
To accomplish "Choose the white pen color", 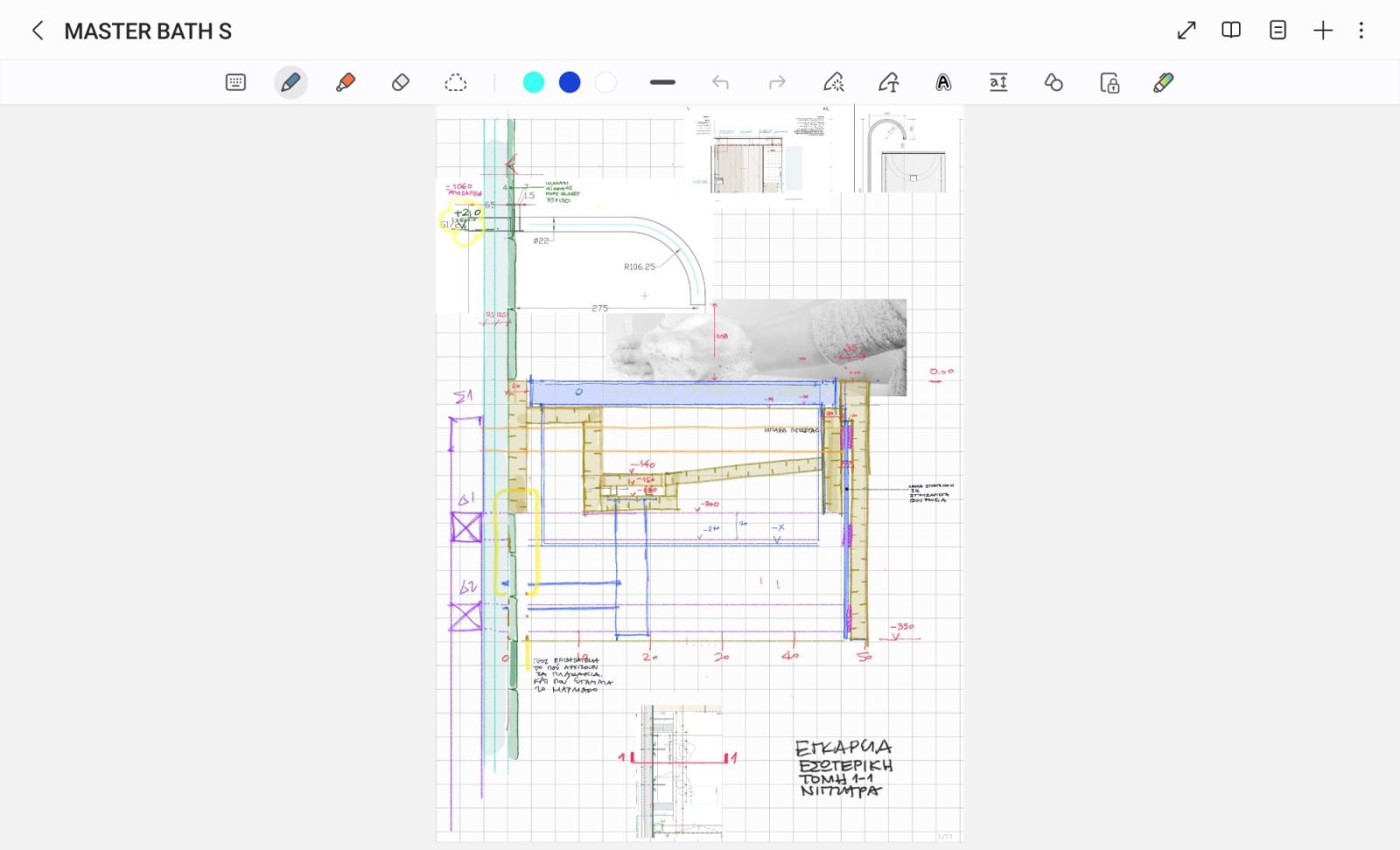I will (605, 82).
